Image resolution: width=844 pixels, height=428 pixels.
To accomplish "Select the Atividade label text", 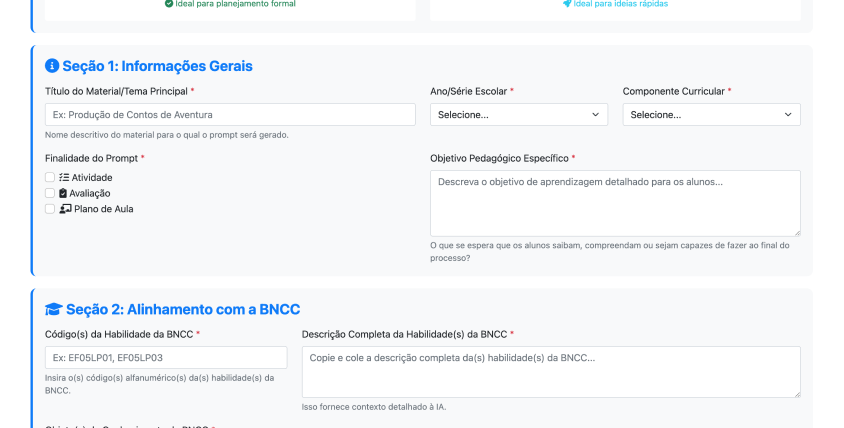I will (x=92, y=177).
